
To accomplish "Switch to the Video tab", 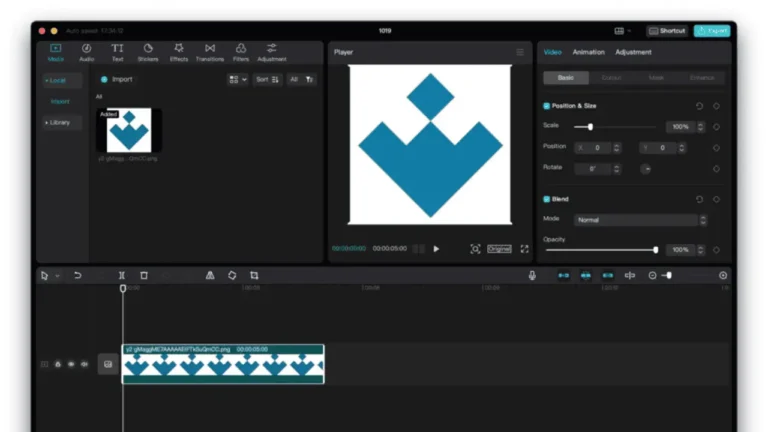I will point(552,52).
